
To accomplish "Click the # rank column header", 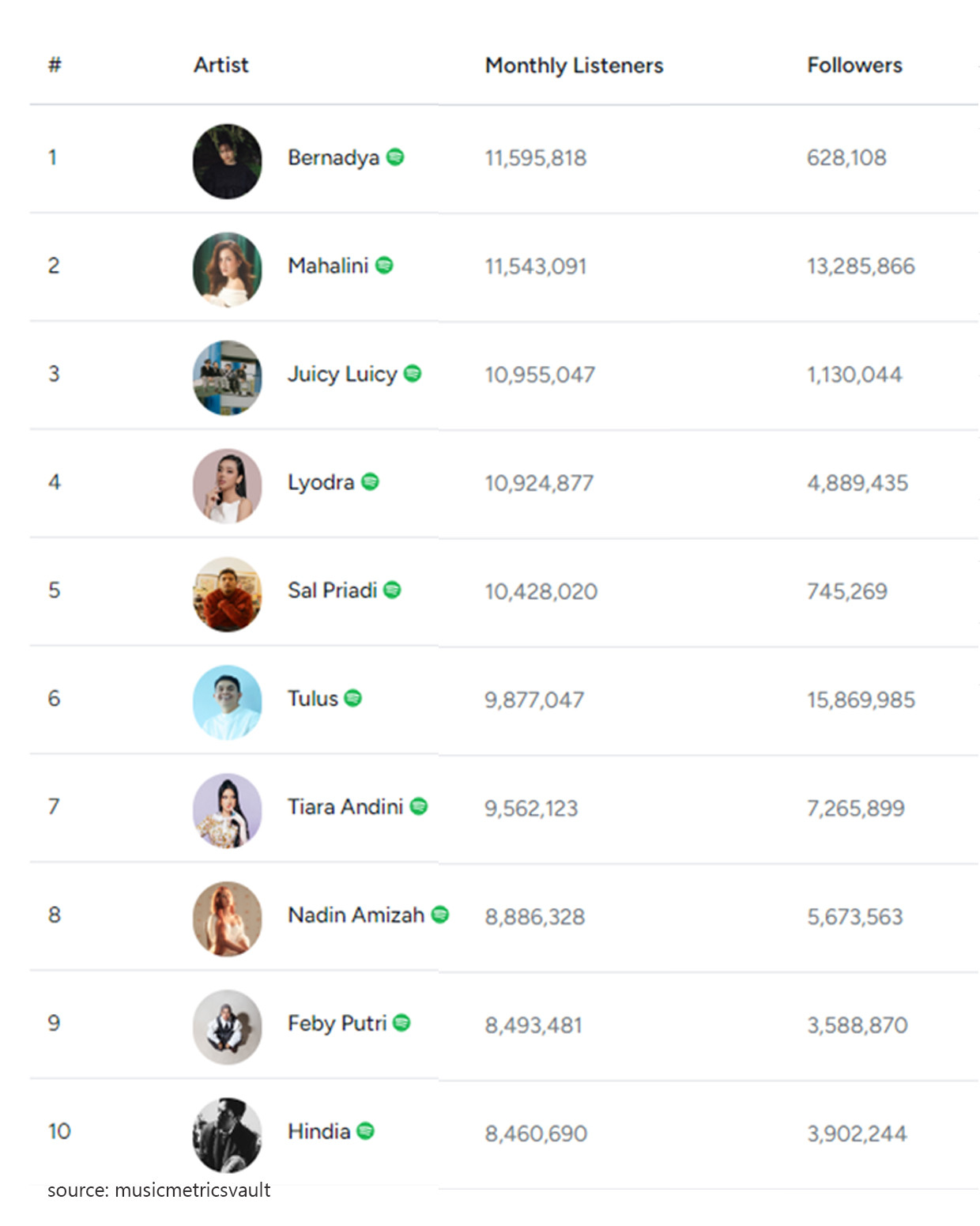I will pos(55,65).
